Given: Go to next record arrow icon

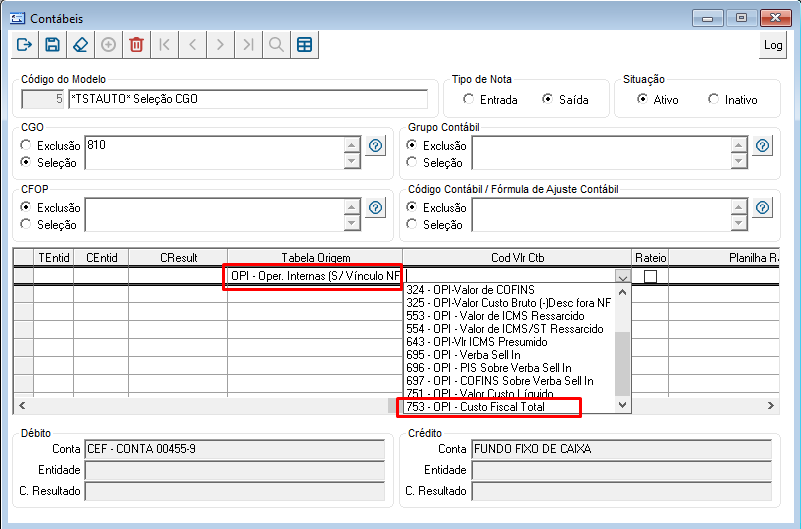Looking at the screenshot, I should (220, 45).
